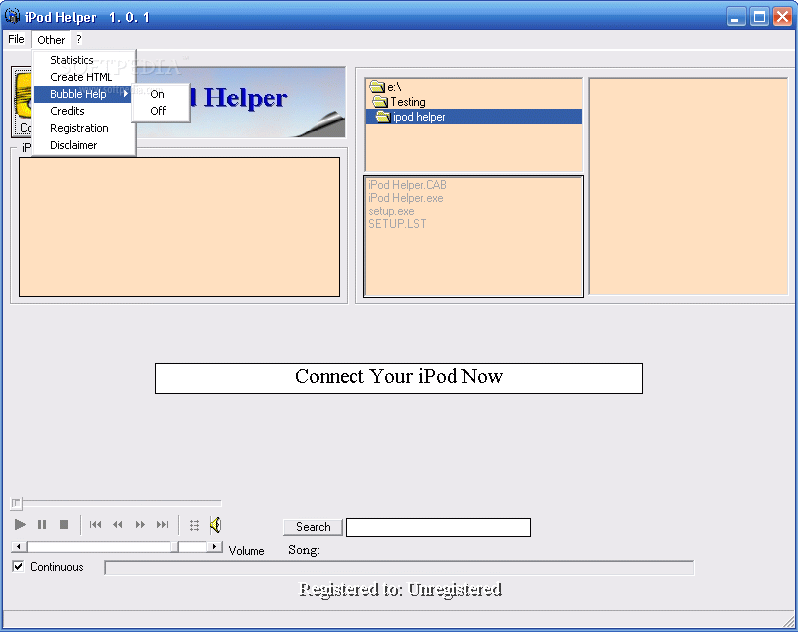Open the ? help menu
The image size is (798, 632).
(78, 39)
